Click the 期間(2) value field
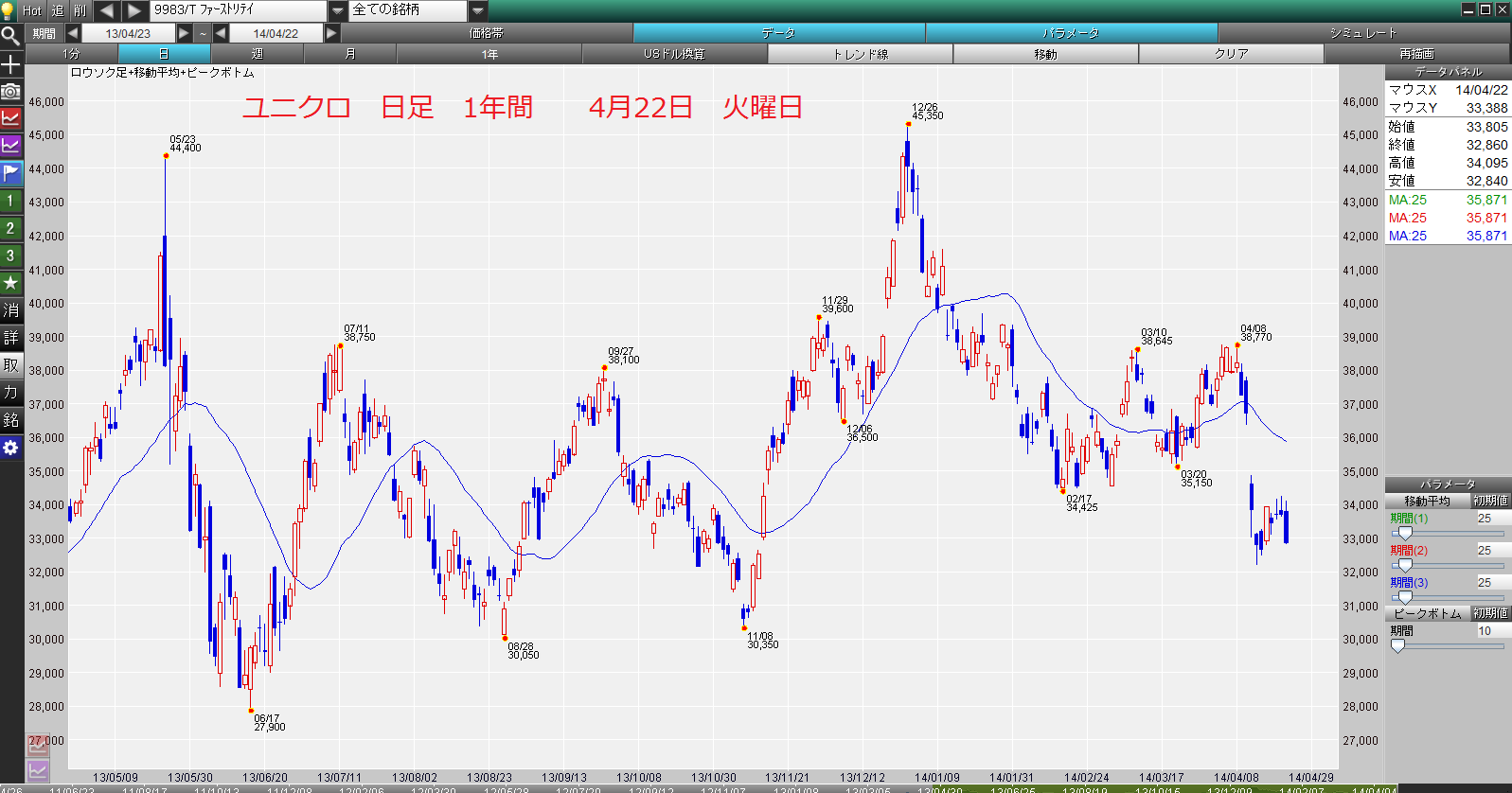The image size is (1512, 793). pos(1493,551)
